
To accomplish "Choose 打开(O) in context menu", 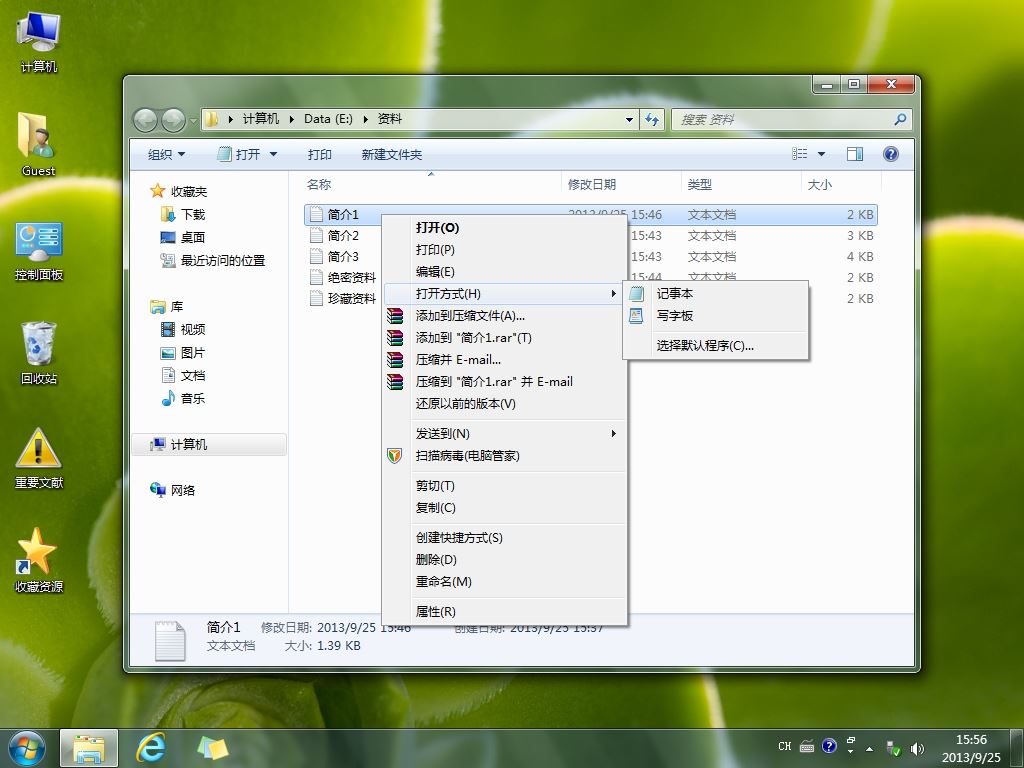I will coord(504,227).
